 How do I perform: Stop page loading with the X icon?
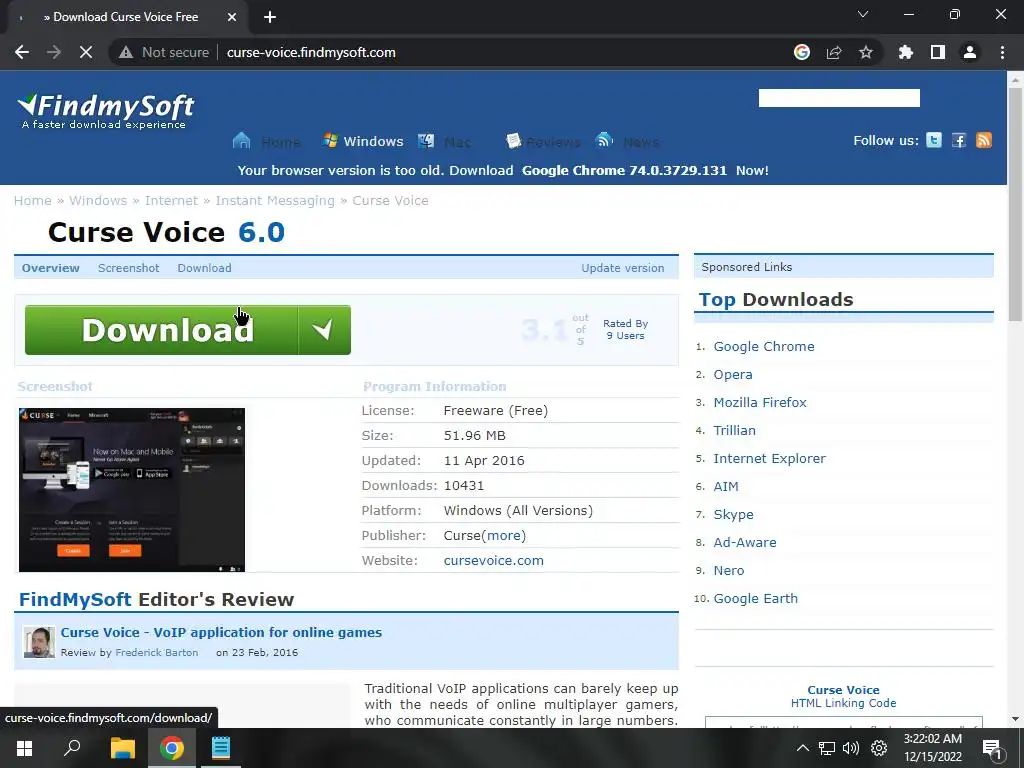[x=86, y=52]
